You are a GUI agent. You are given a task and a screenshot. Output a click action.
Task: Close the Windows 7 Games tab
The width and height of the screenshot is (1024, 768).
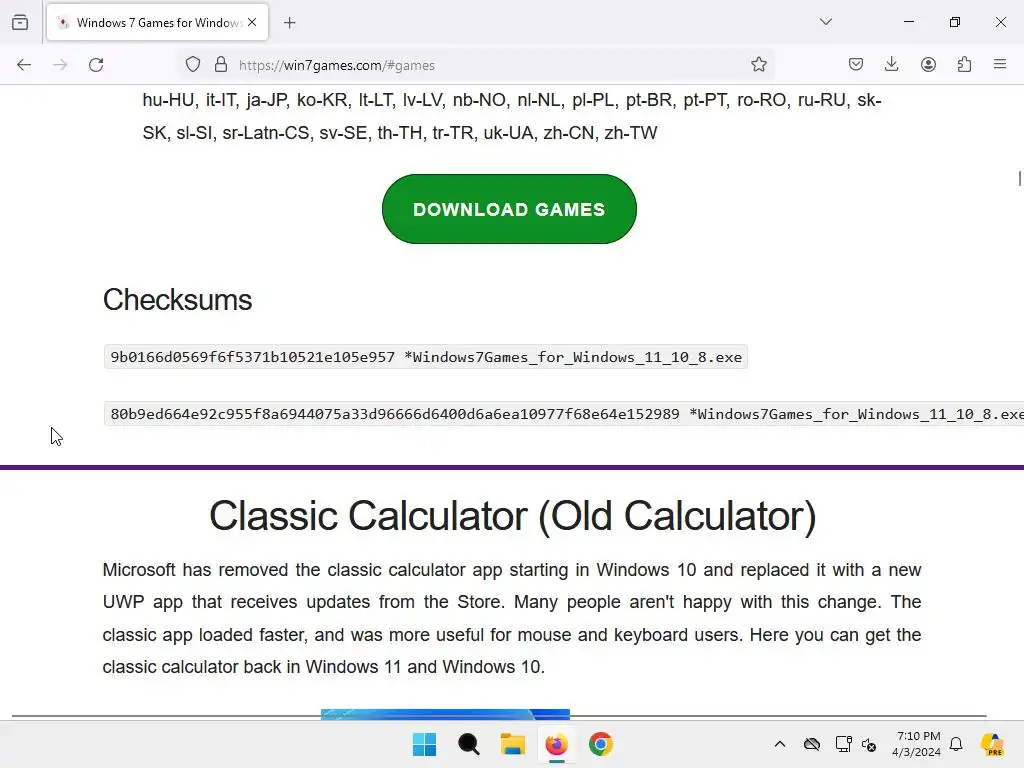click(x=252, y=22)
